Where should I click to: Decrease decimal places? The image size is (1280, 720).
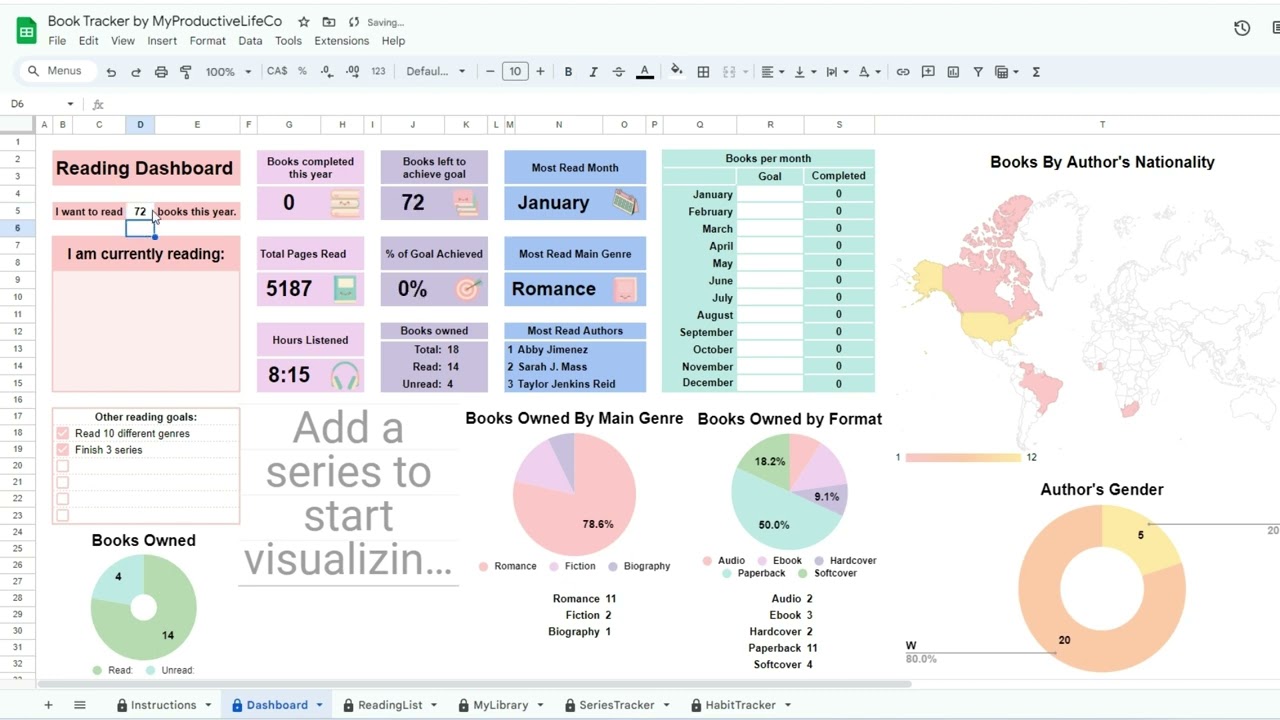[x=327, y=72]
